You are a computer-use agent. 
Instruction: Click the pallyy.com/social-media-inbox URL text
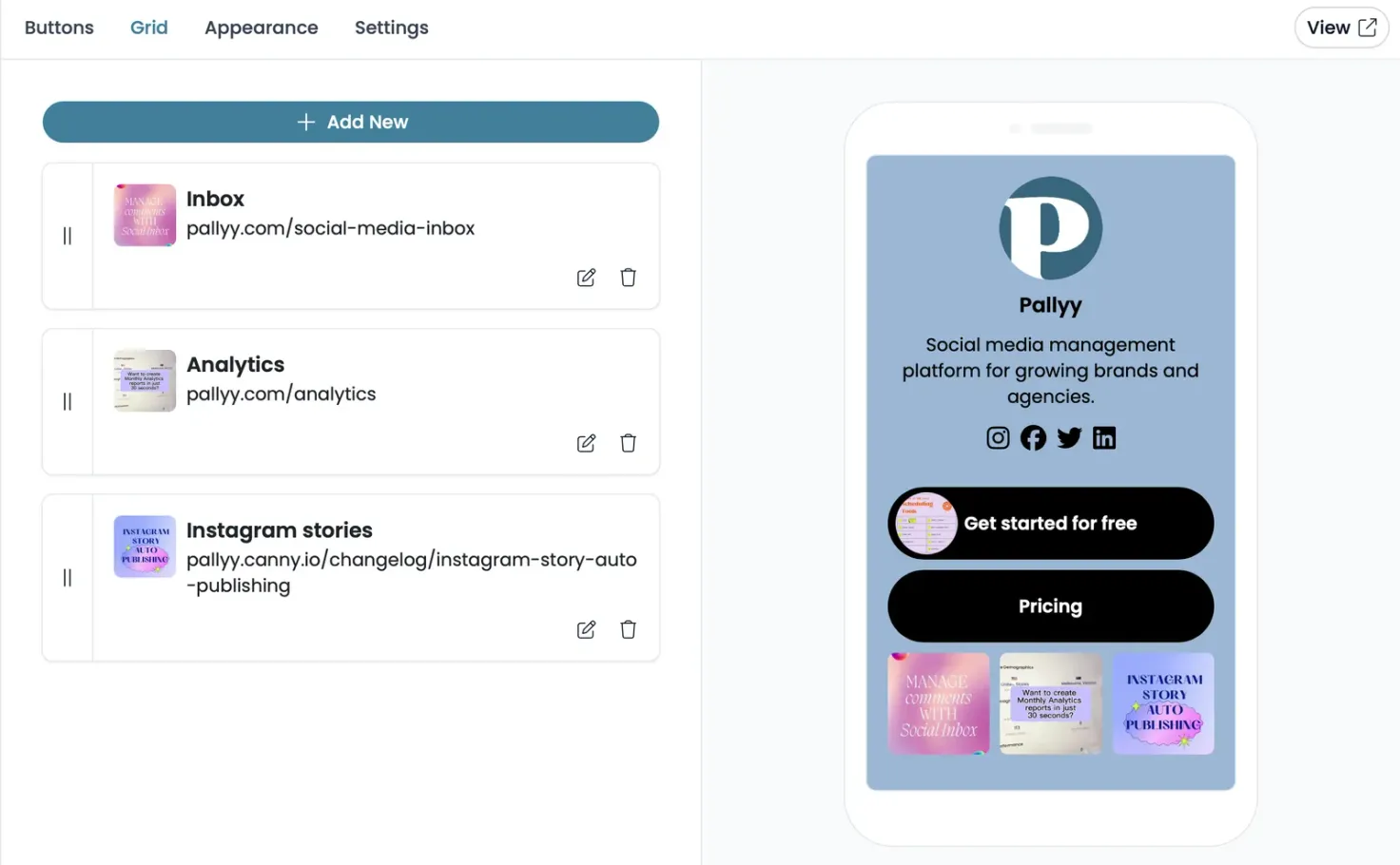click(330, 228)
